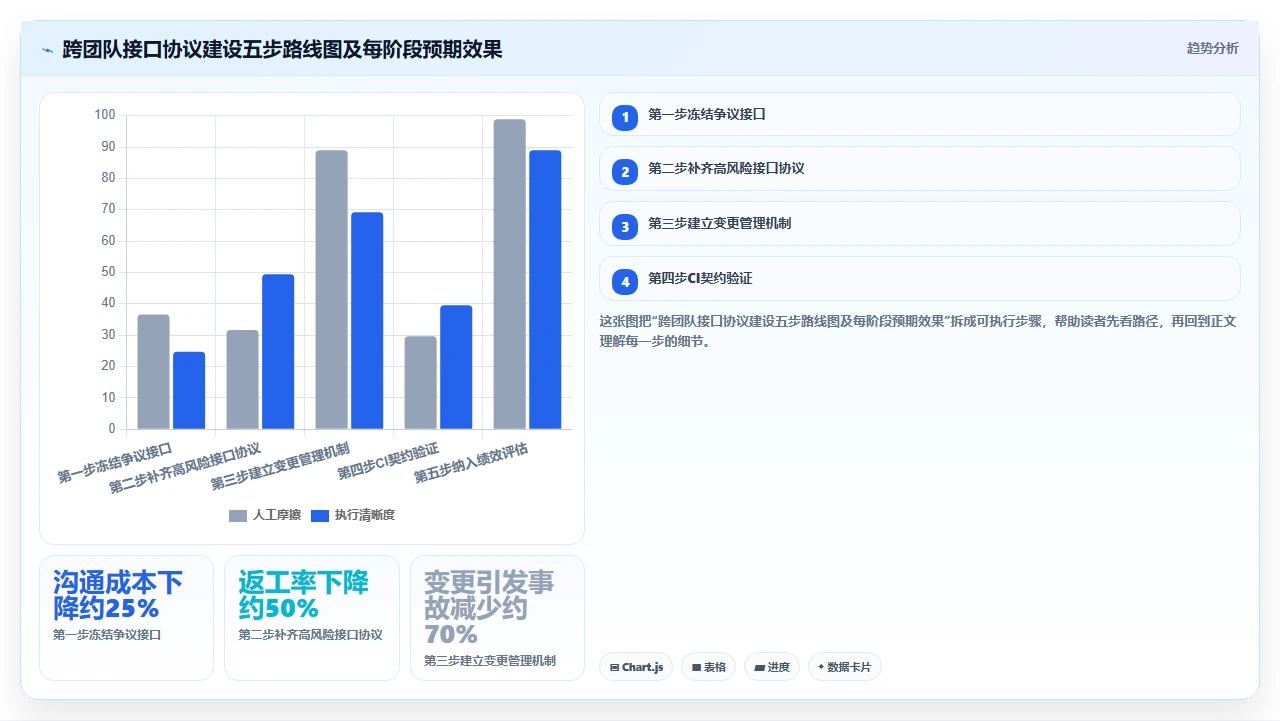
Task: Click the description paragraph starting 这张图把
Action: coord(918,331)
